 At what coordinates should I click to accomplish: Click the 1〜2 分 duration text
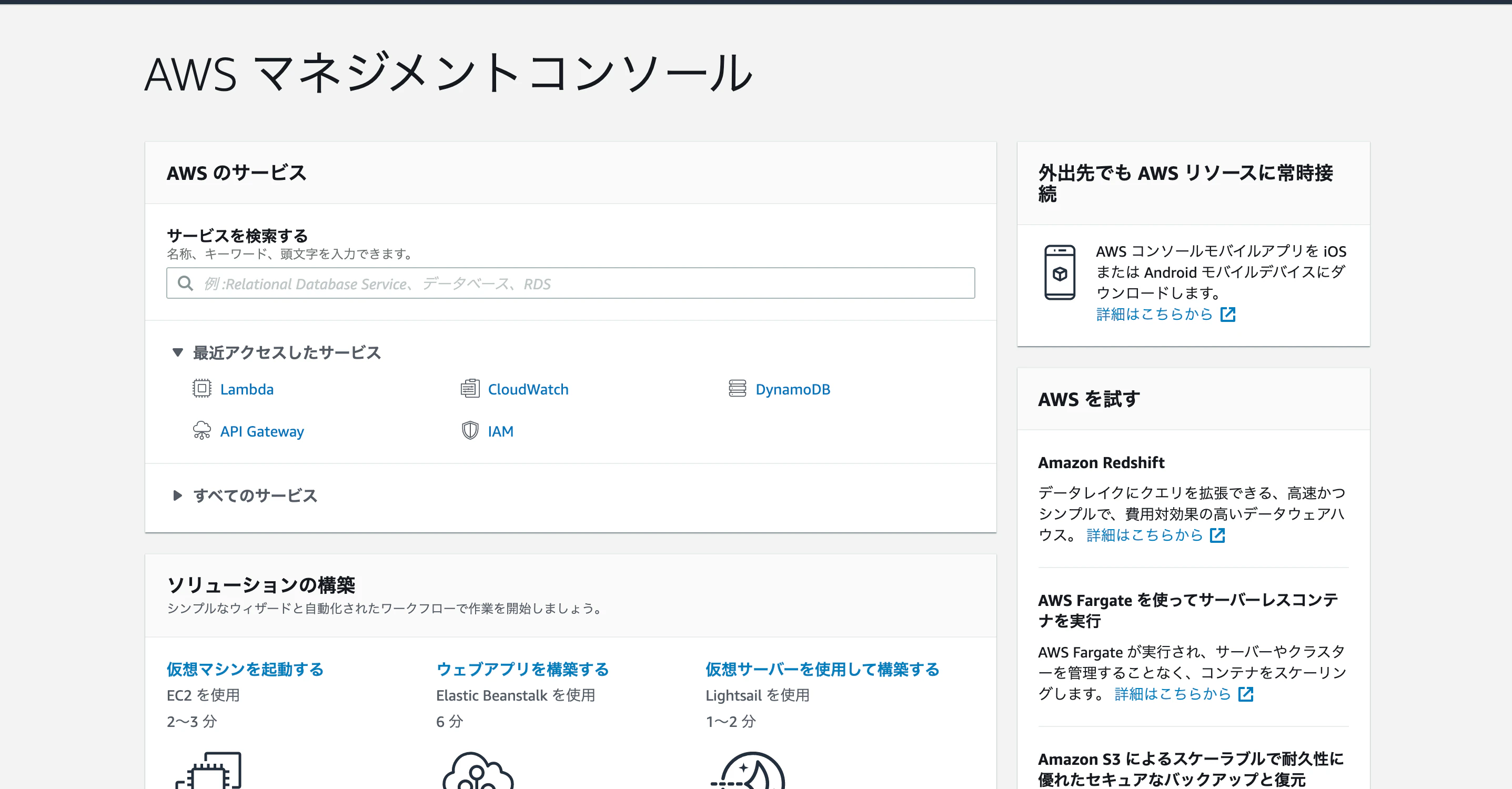731,722
